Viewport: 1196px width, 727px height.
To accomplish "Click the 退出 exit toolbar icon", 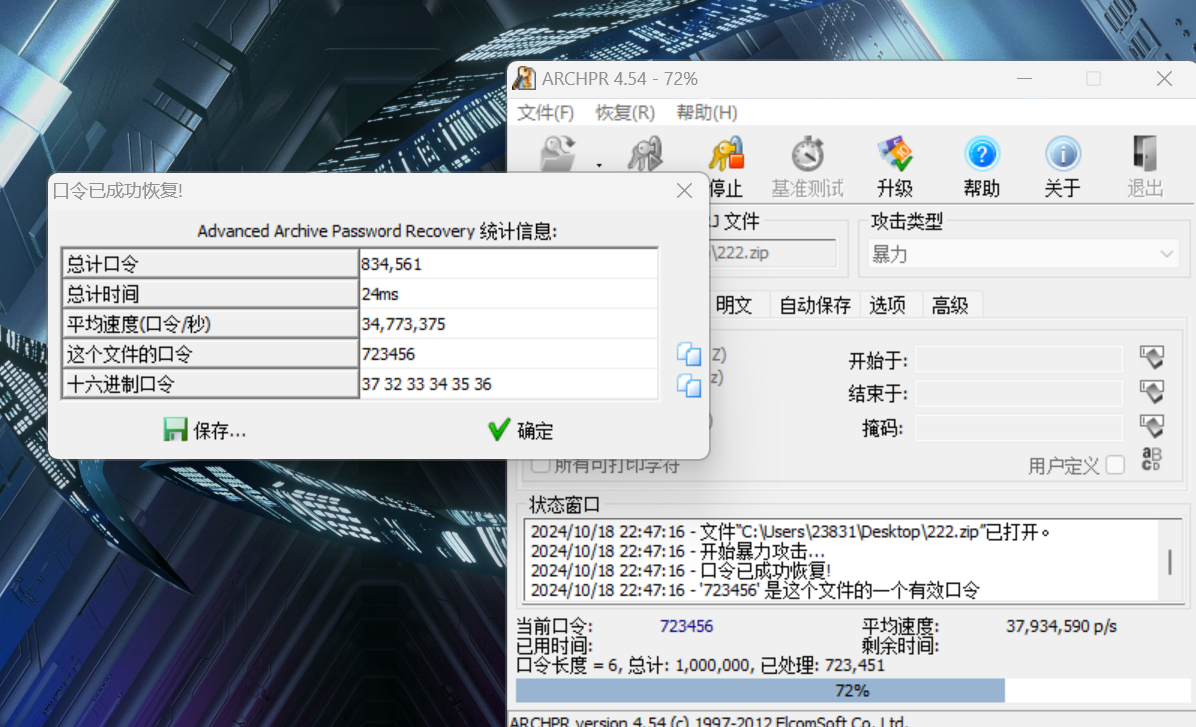I will 1145,167.
